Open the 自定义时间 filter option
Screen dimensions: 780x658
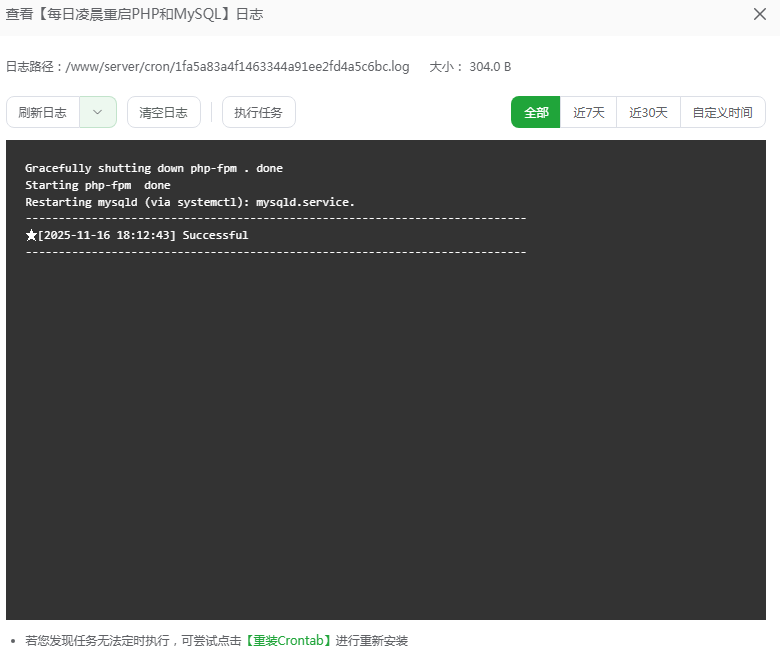[x=722, y=113]
